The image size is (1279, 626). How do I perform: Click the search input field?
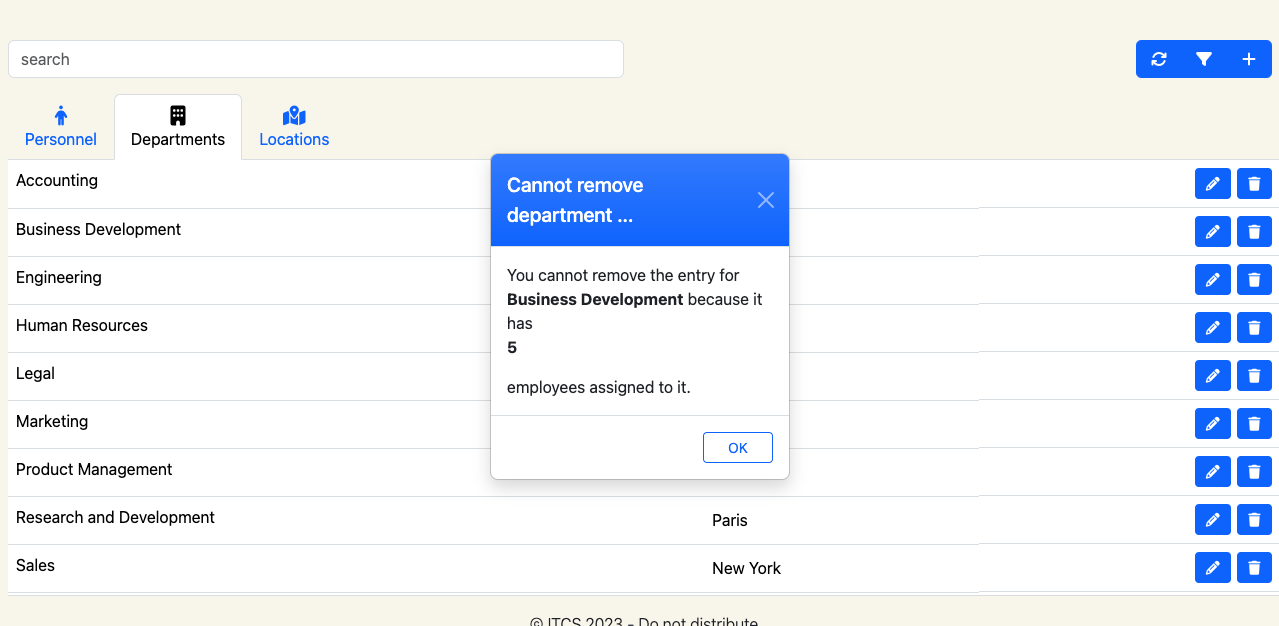tap(315, 59)
